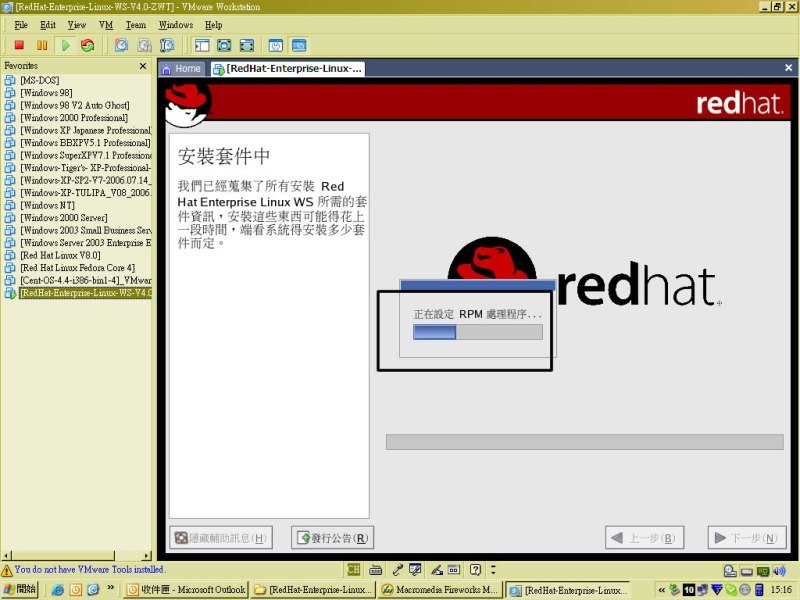Click the network adapter status icon
Viewport: 800px width, 600px height.
click(x=763, y=571)
